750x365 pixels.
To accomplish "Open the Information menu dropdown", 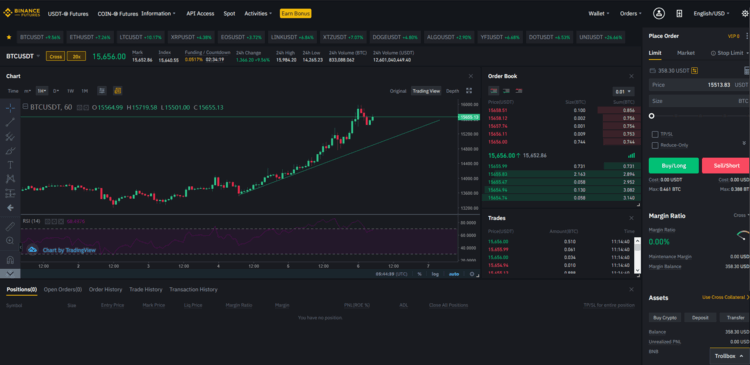I will (x=158, y=13).
